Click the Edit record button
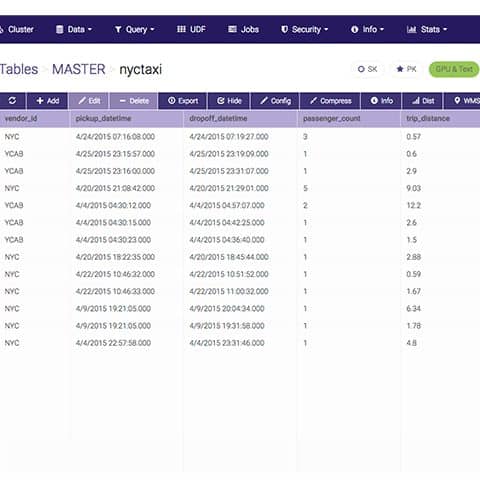This screenshot has height=485, width=480. 89,101
